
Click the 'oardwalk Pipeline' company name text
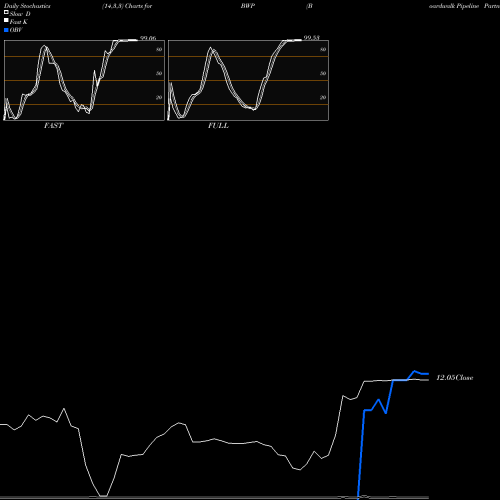click(454, 6)
